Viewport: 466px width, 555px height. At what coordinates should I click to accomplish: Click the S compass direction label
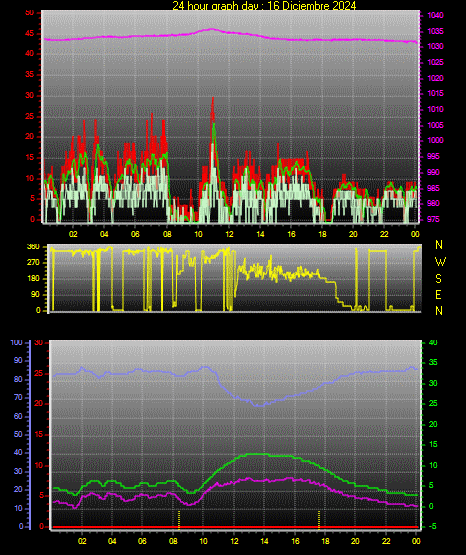tap(438, 279)
